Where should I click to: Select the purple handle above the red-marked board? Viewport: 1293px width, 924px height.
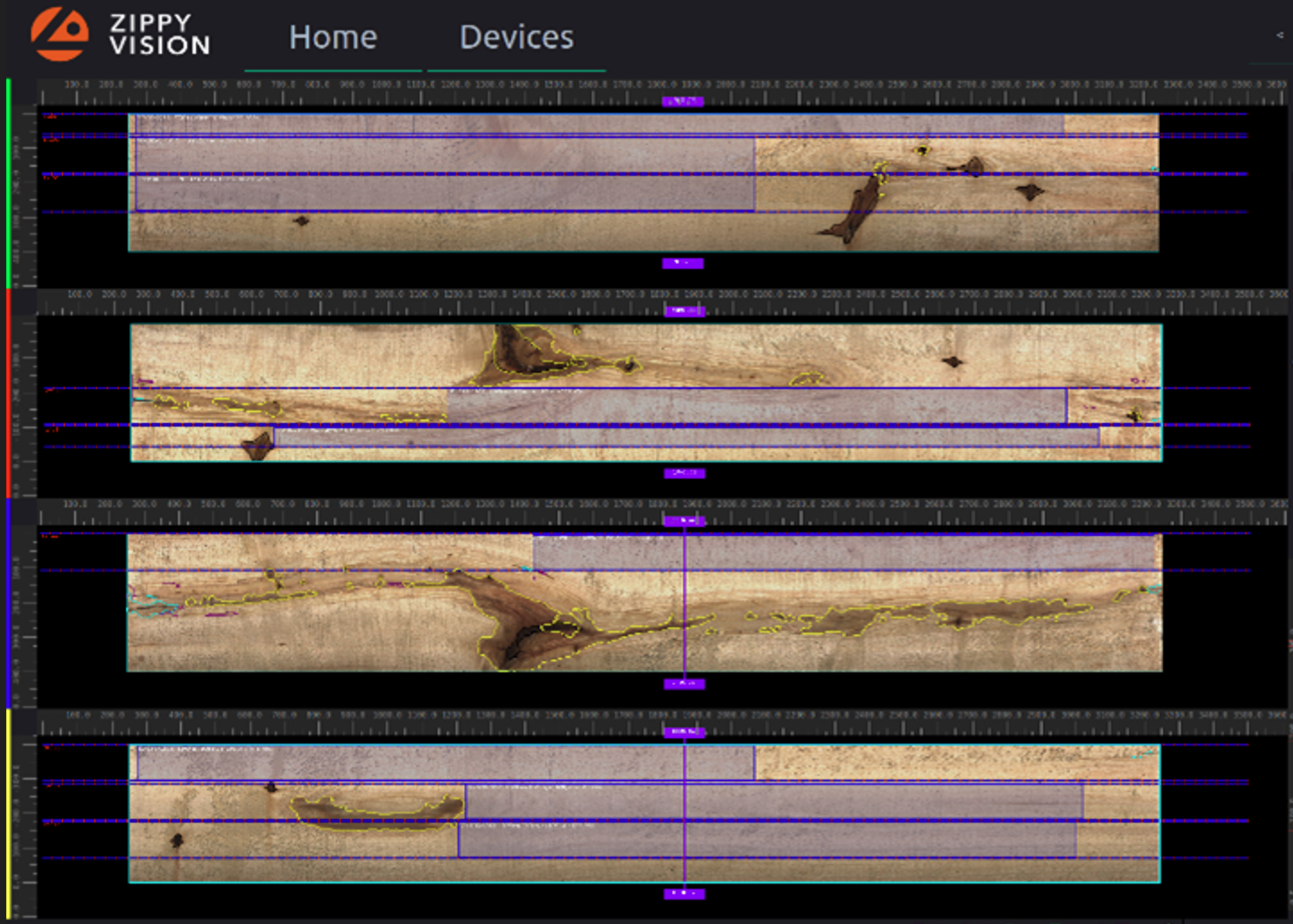tap(684, 311)
